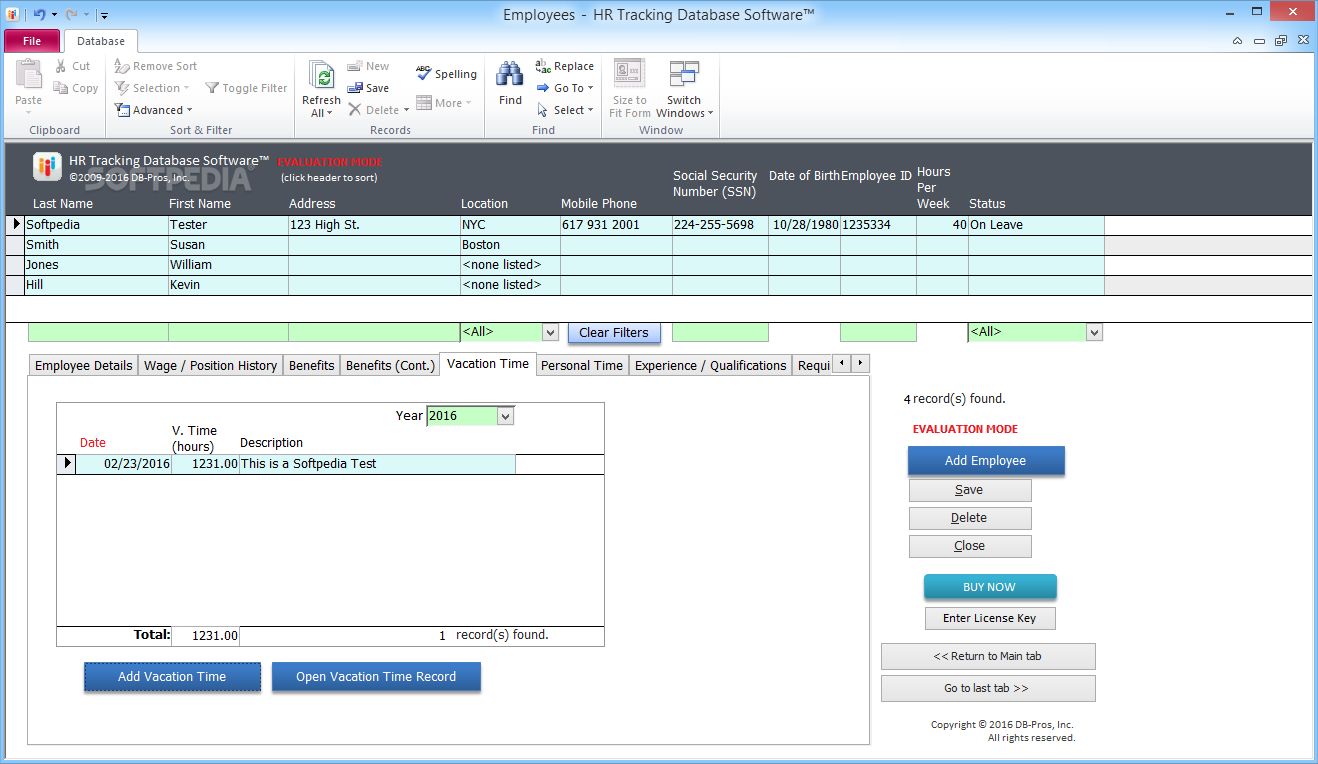The height and width of the screenshot is (764, 1318).
Task: Customize the Quick Access Toolbar dropdown
Action: click(105, 15)
